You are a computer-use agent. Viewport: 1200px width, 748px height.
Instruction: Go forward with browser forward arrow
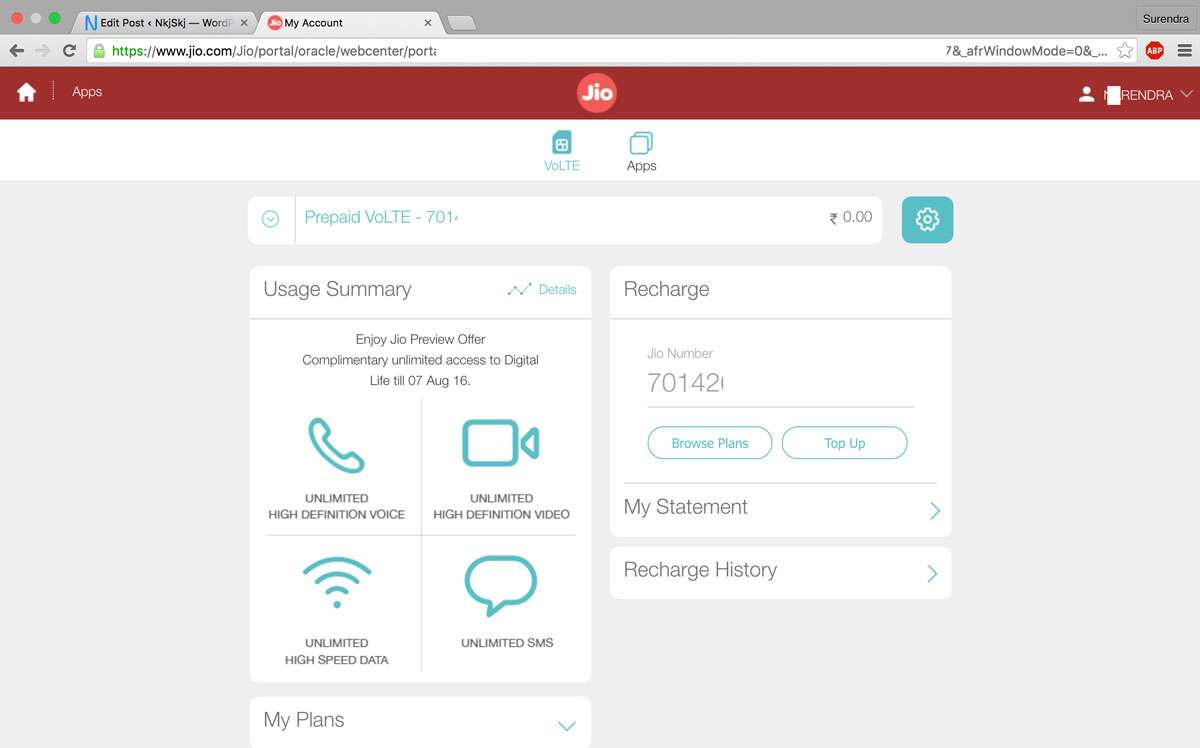click(42, 50)
